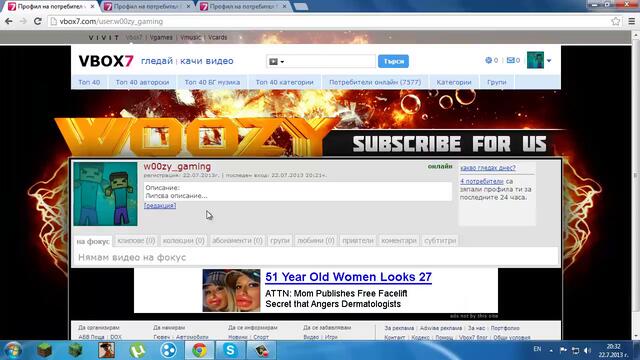
Task: Focus the Vbox7 search field
Action: 330,61
